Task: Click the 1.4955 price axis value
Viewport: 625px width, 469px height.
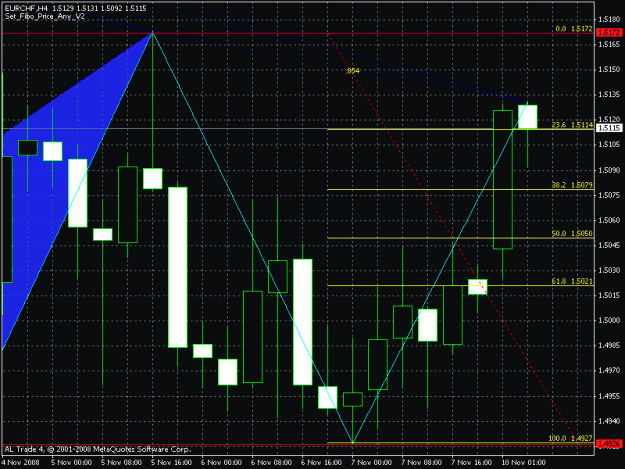Action: click(x=609, y=396)
